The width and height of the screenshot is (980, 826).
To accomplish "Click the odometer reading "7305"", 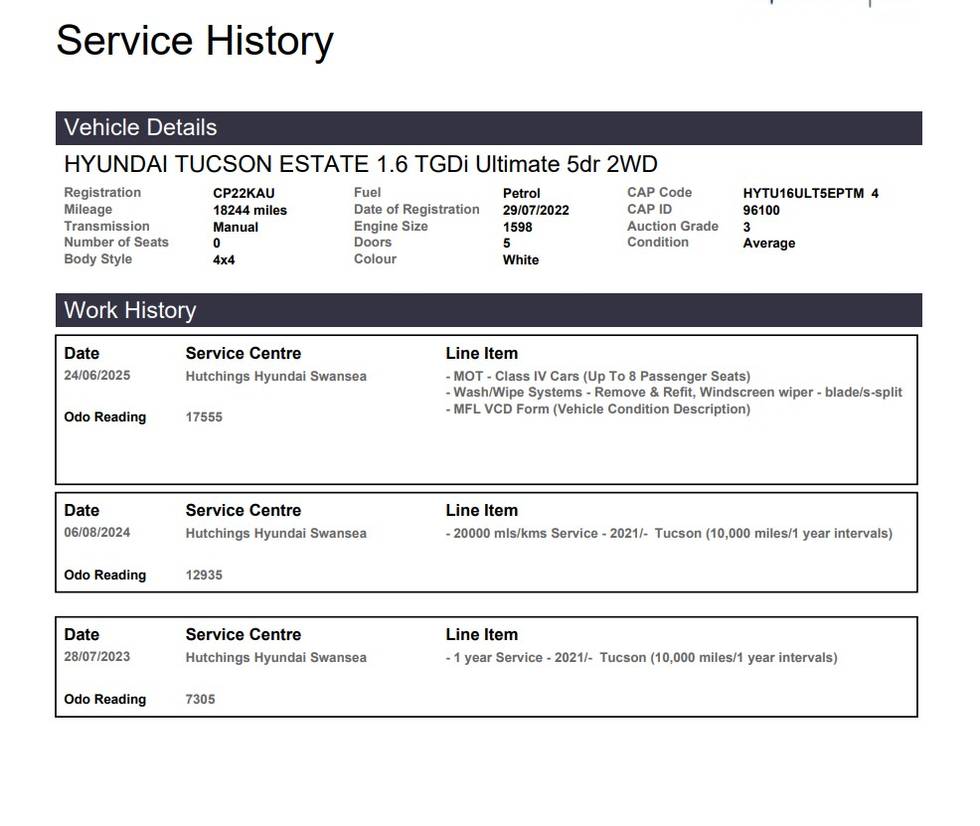I will (200, 699).
